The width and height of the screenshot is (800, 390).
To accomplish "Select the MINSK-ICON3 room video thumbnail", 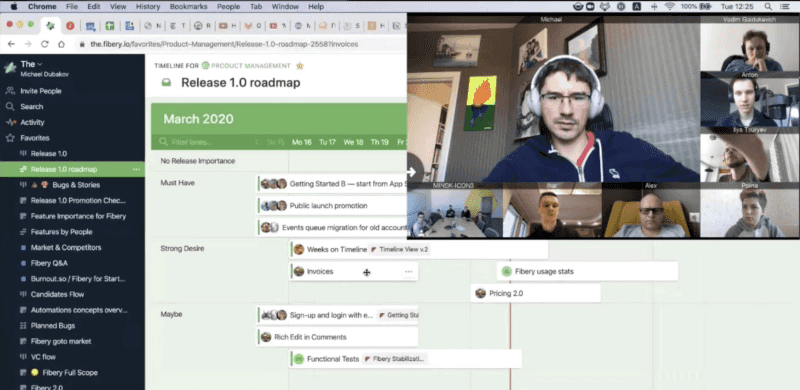I will [455, 210].
